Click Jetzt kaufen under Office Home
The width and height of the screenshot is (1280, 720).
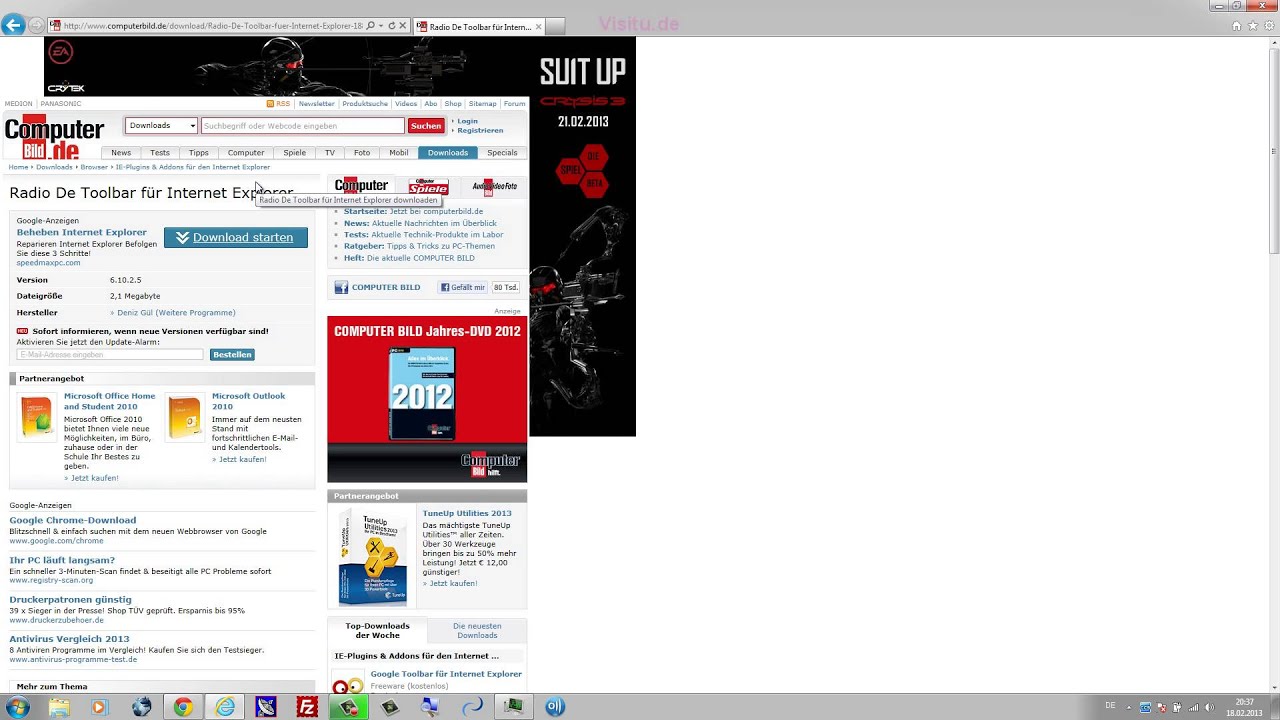pyautogui.click(x=95, y=478)
